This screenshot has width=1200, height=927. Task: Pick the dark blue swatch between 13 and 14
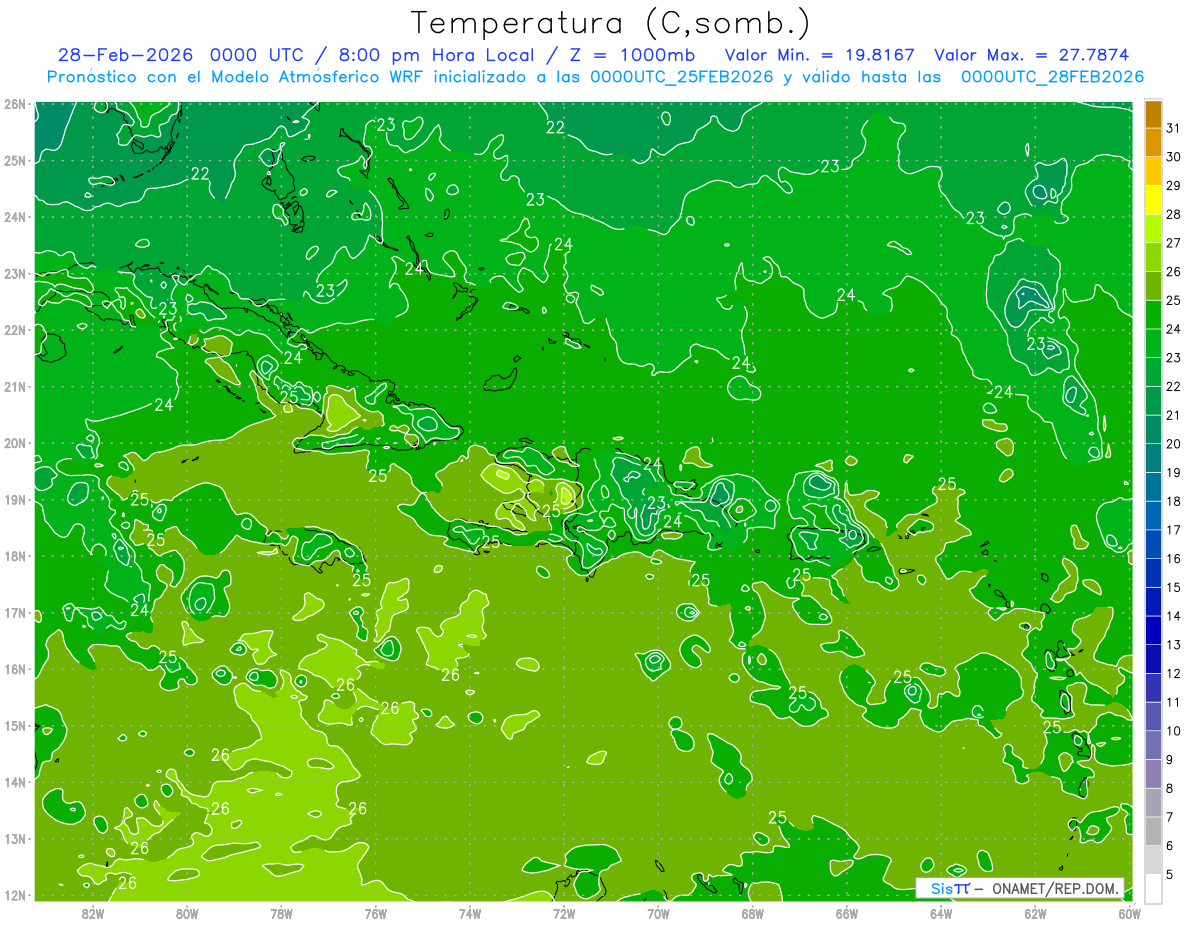tap(1153, 630)
